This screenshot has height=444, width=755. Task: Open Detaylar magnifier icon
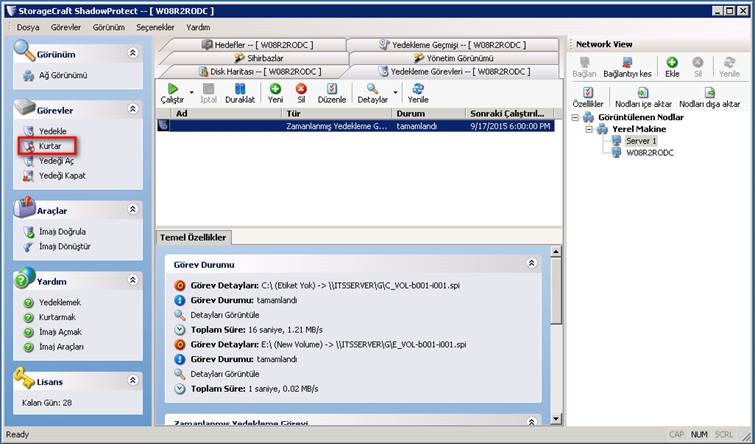[372, 89]
